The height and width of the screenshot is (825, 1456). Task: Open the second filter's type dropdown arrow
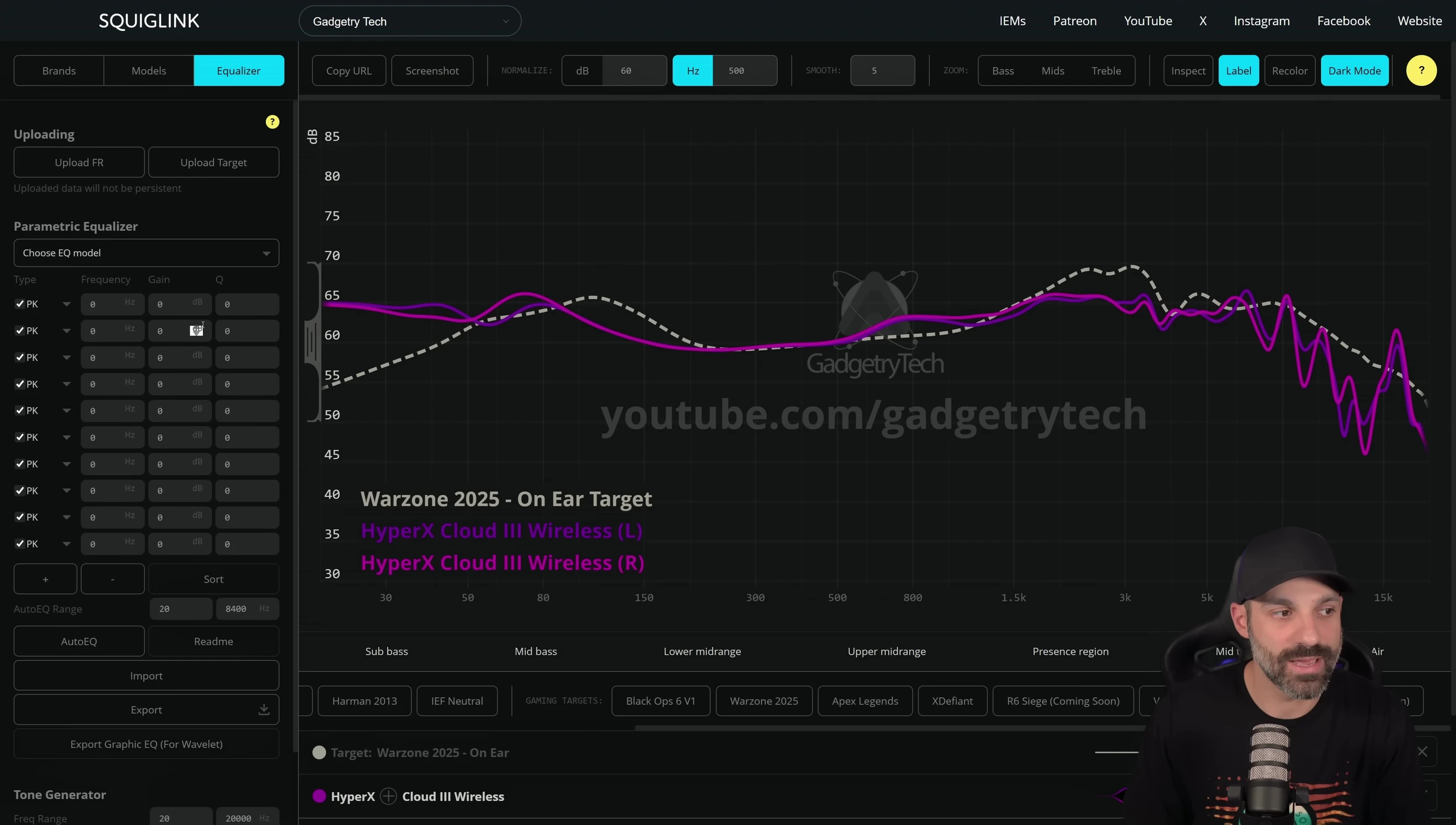click(66, 331)
